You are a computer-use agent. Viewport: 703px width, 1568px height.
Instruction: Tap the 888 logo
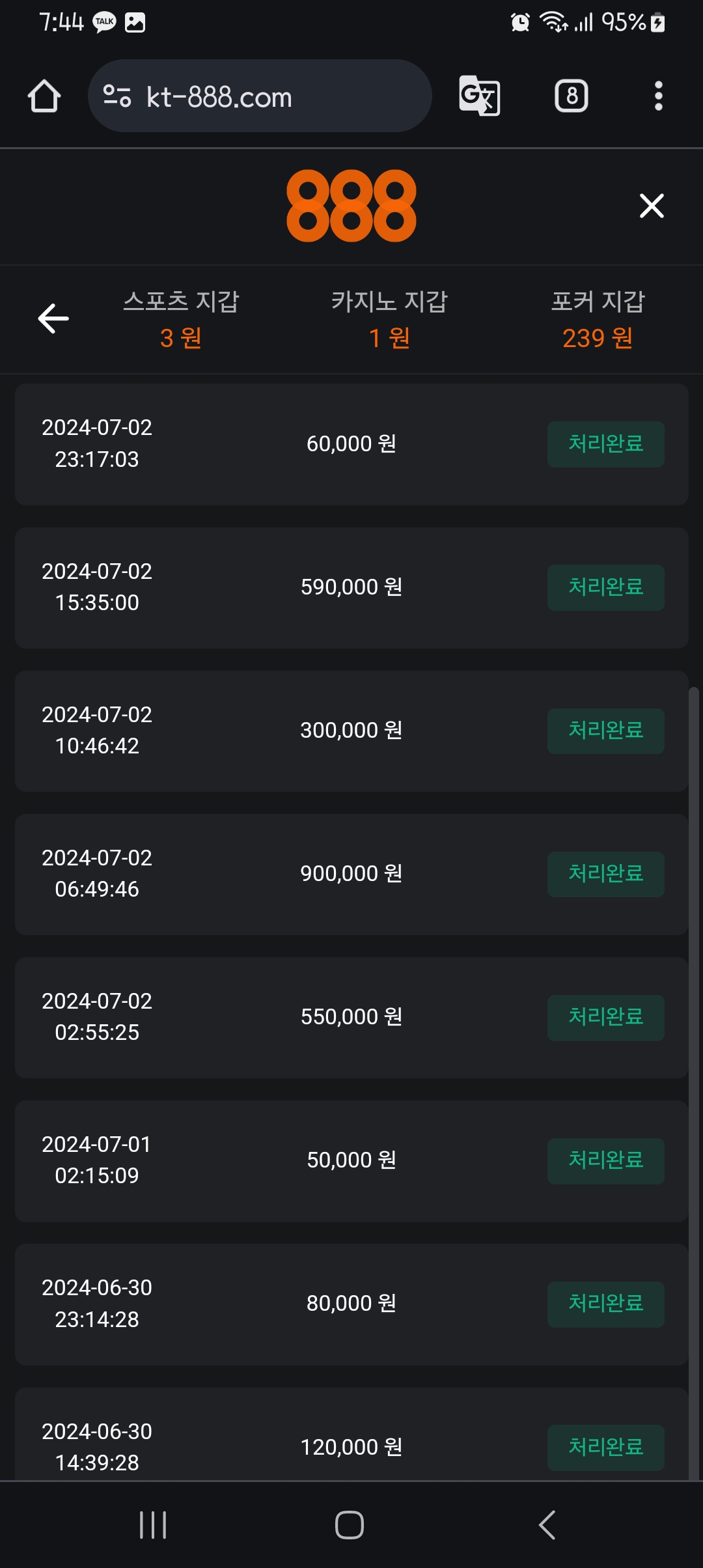[x=351, y=206]
